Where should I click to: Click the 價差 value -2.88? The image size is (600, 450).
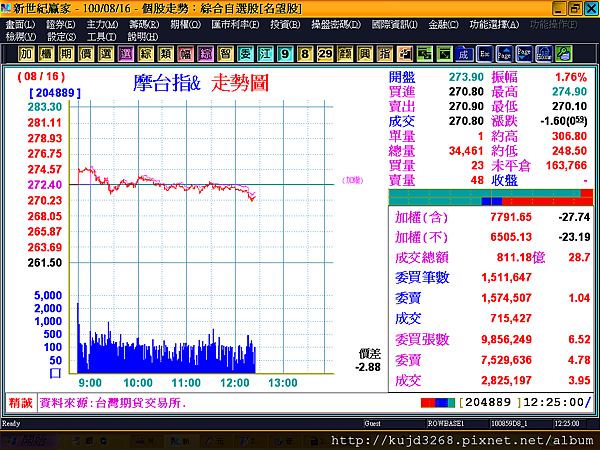tap(368, 367)
